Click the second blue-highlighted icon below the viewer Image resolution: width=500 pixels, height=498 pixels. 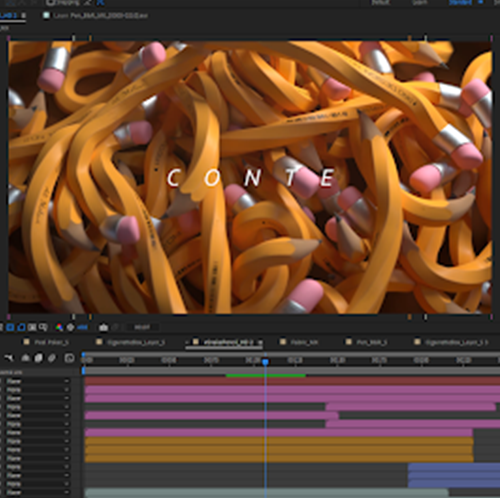click(x=21, y=327)
